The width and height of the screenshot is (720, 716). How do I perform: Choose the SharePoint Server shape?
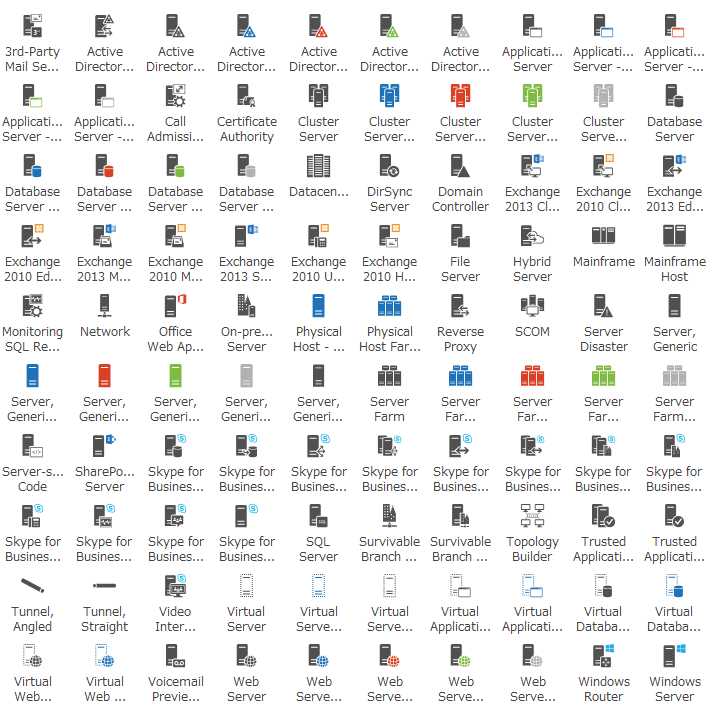click(104, 447)
